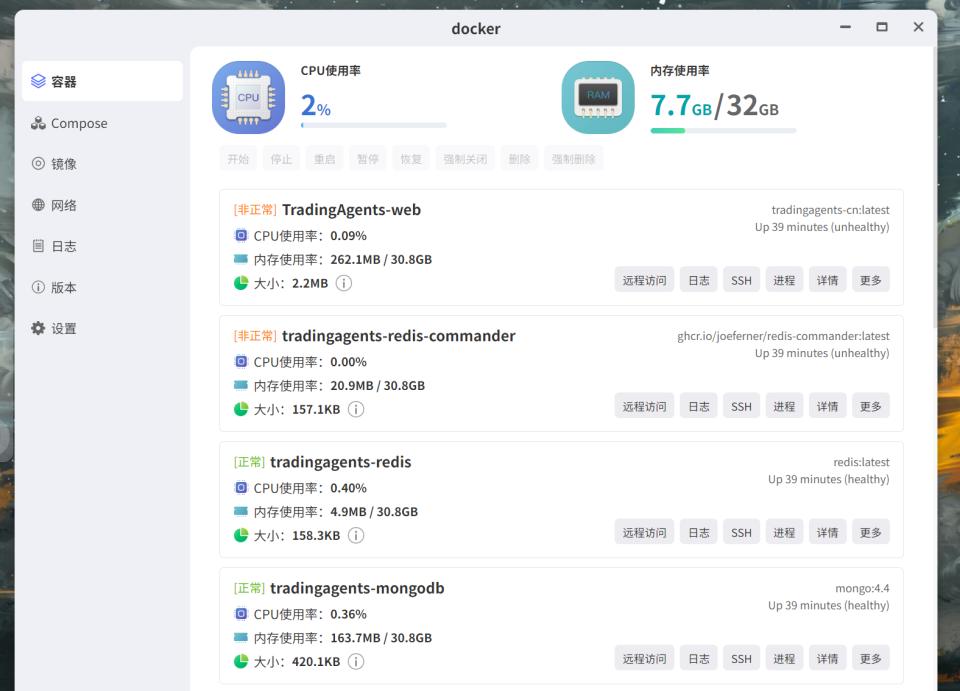
Task: Open 详情 for tradingagents-redis-commander
Action: coord(828,406)
